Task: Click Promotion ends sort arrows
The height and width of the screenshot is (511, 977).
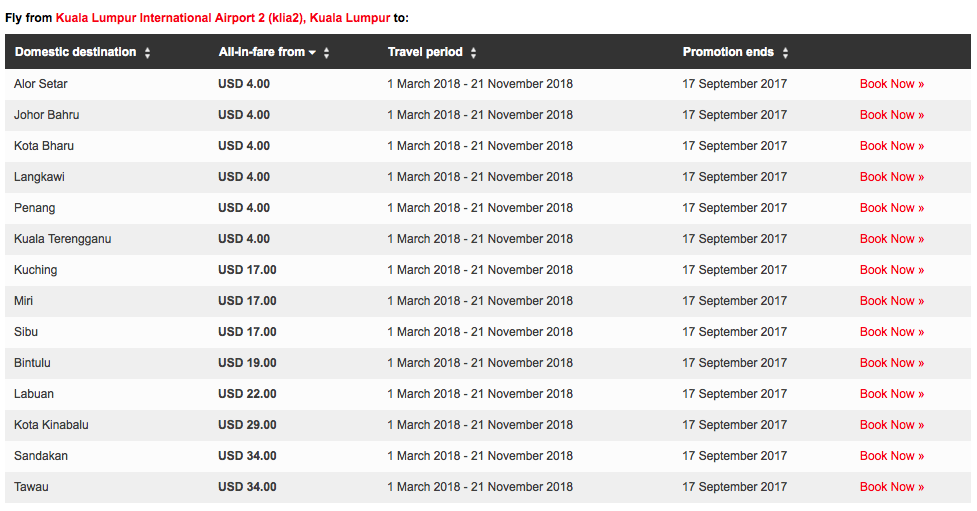Action: point(785,53)
